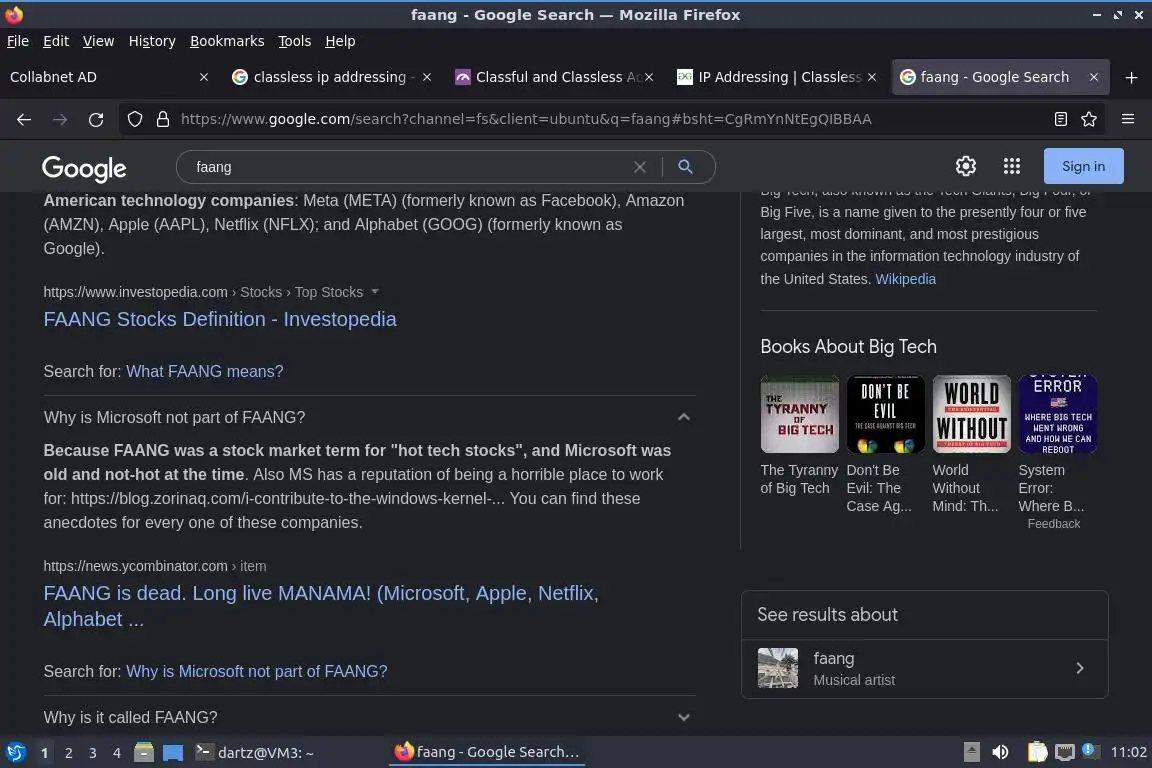1152x768 pixels.
Task: Open Google settings gear icon
Action: click(x=965, y=166)
